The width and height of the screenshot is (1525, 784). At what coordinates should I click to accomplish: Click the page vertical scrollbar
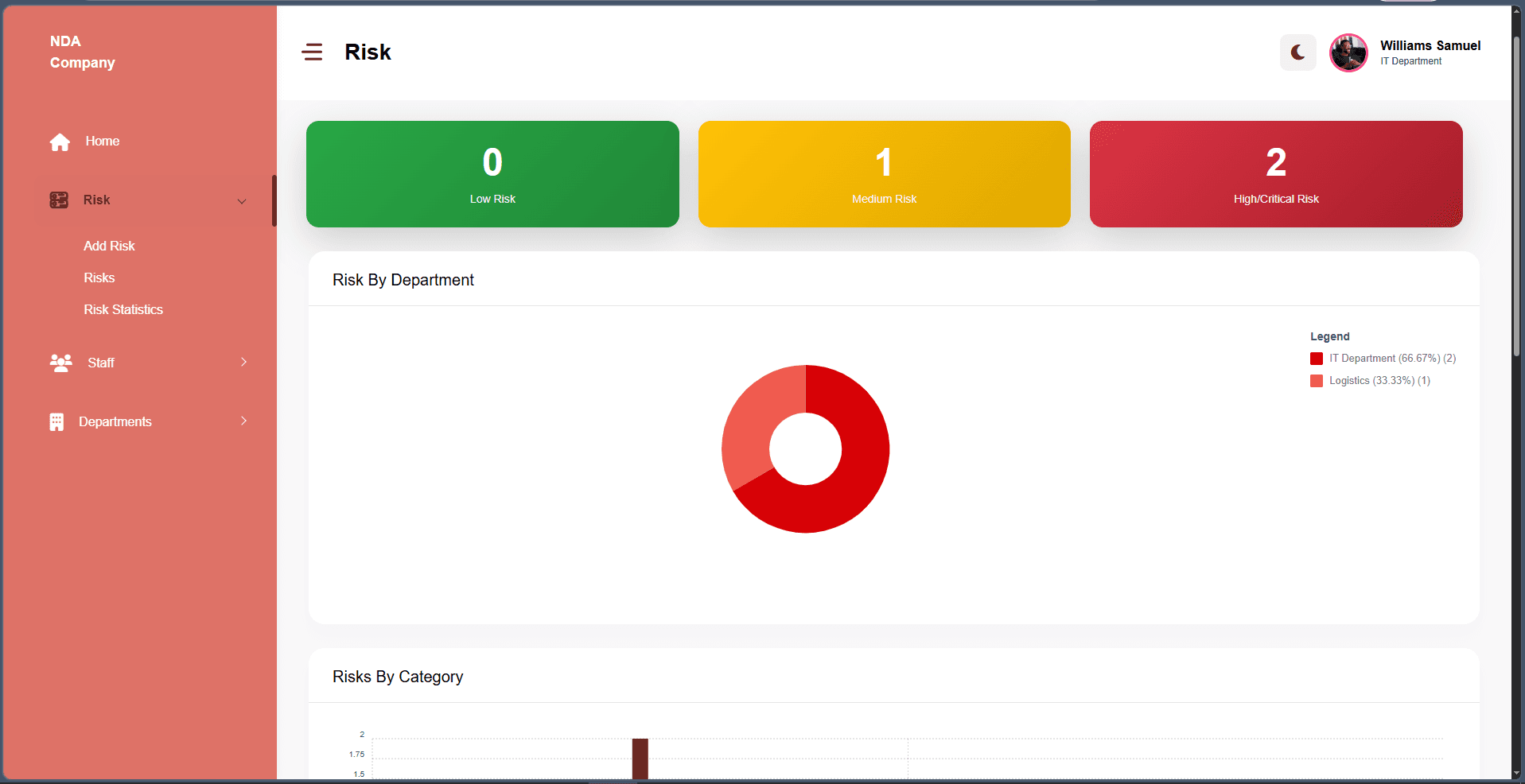pos(1518,195)
